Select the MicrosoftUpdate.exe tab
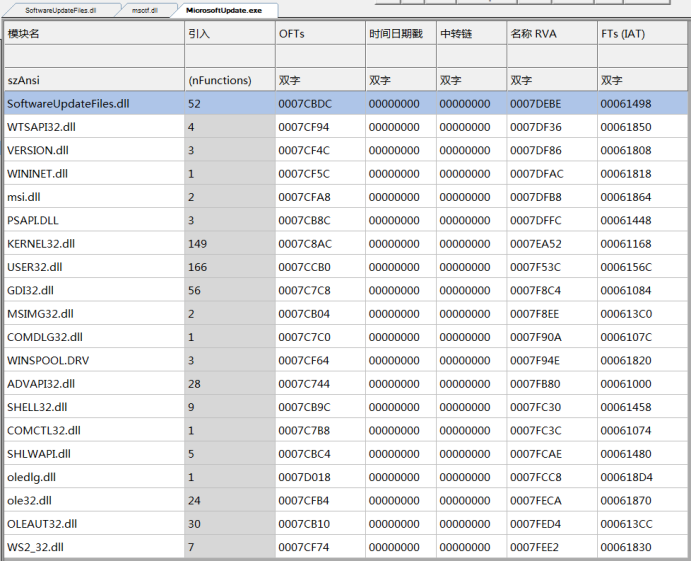Image resolution: width=692 pixels, height=561 pixels. point(224,10)
